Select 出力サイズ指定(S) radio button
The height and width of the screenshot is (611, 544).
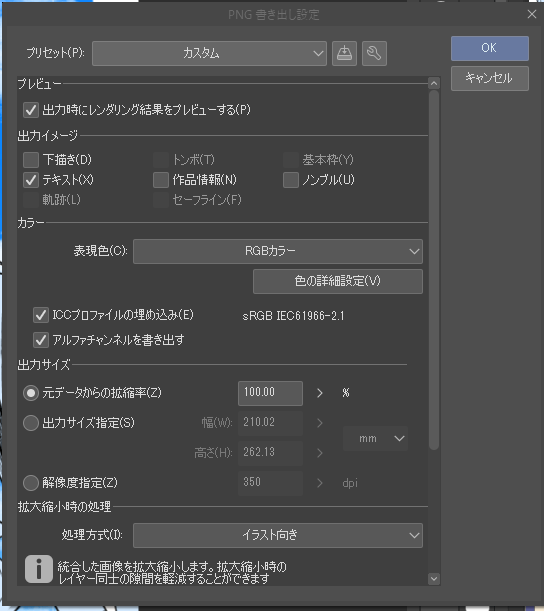click(31, 423)
